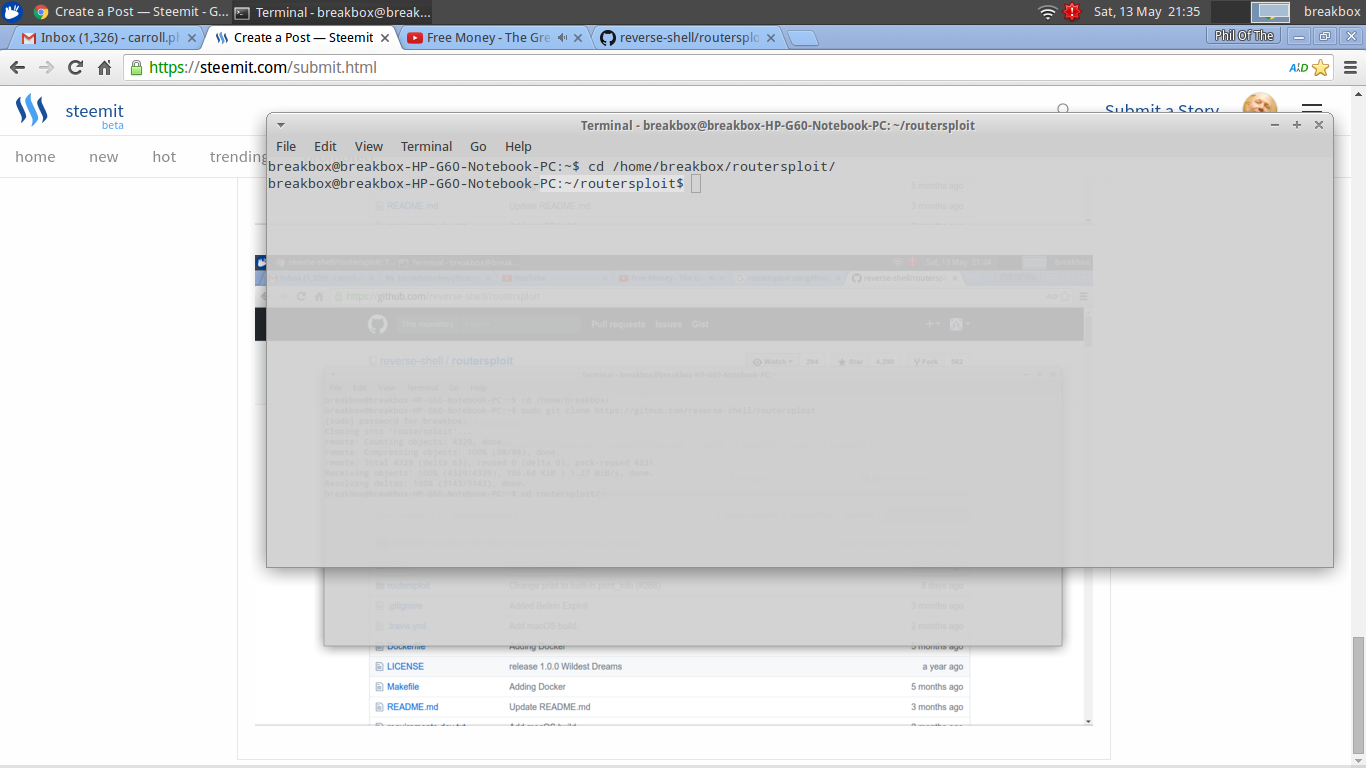This screenshot has height=768, width=1366.
Task: Click the steemit beta wordmark
Action: pos(94,115)
